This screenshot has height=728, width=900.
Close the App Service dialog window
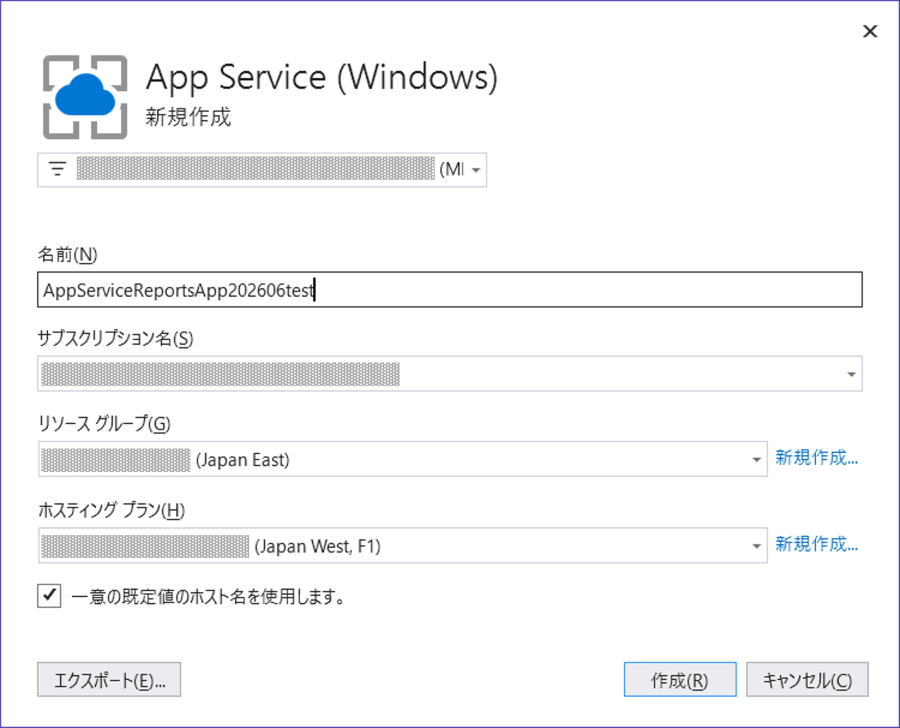click(870, 31)
